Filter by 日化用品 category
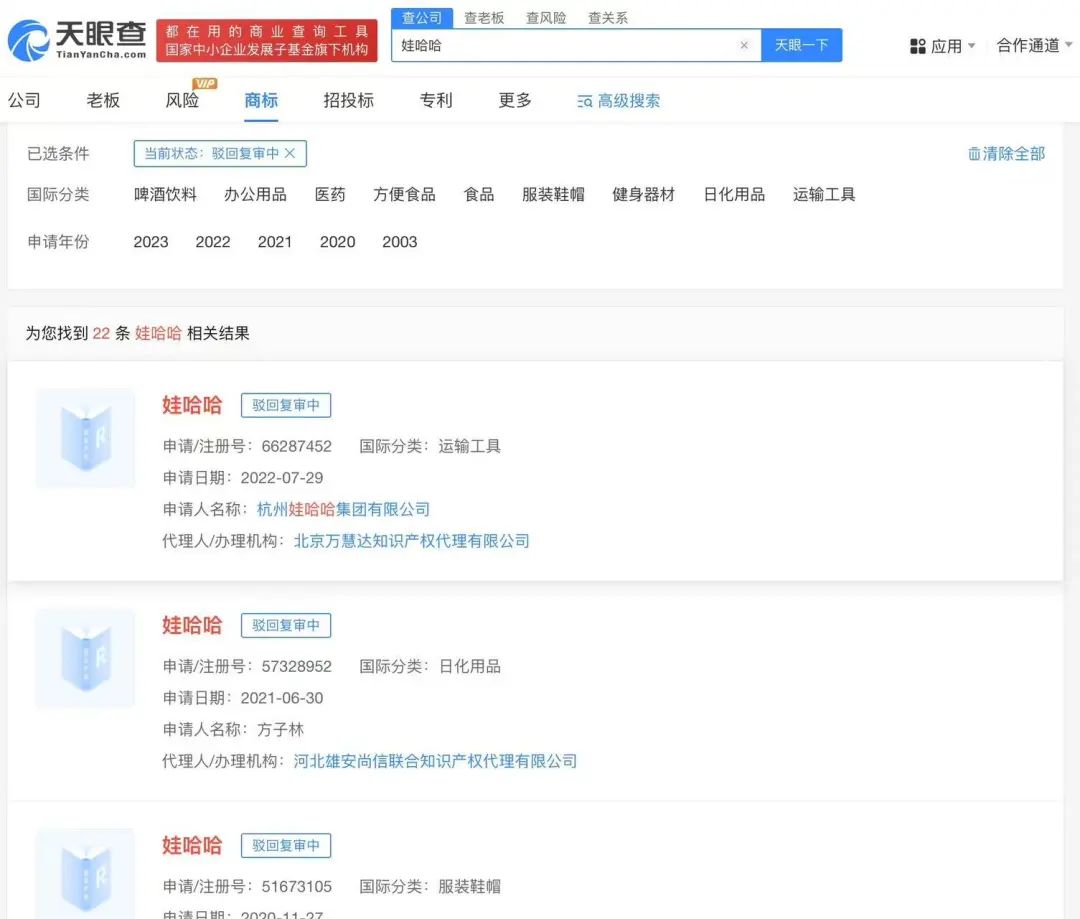This screenshot has width=1080, height=919. coord(734,194)
